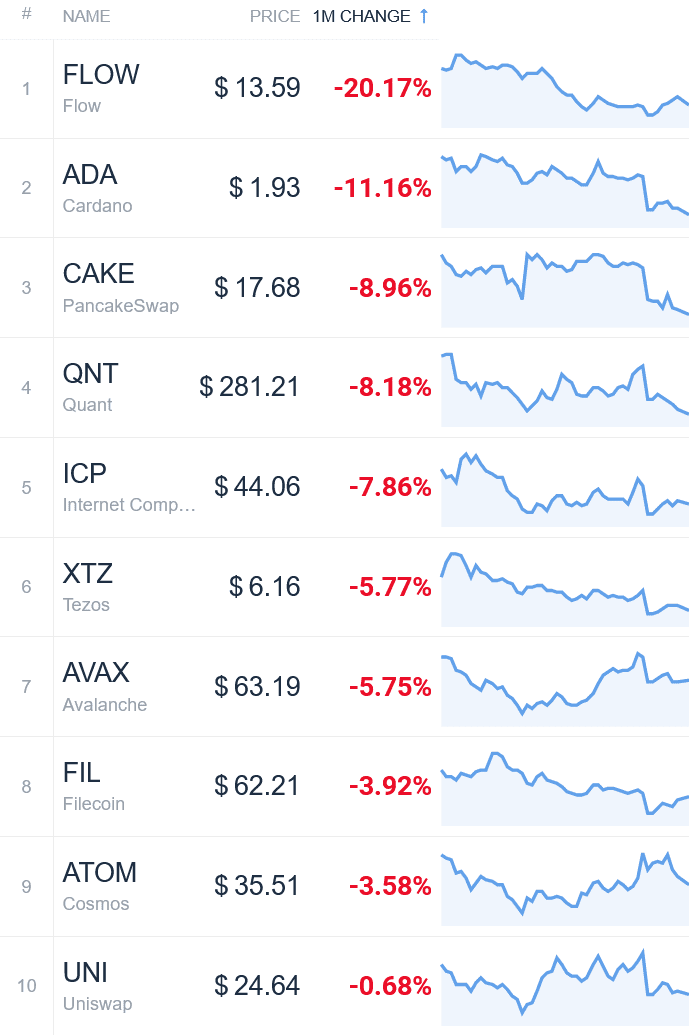Select the QNT Quant row name
The width and height of the screenshot is (689, 1036).
click(91, 387)
